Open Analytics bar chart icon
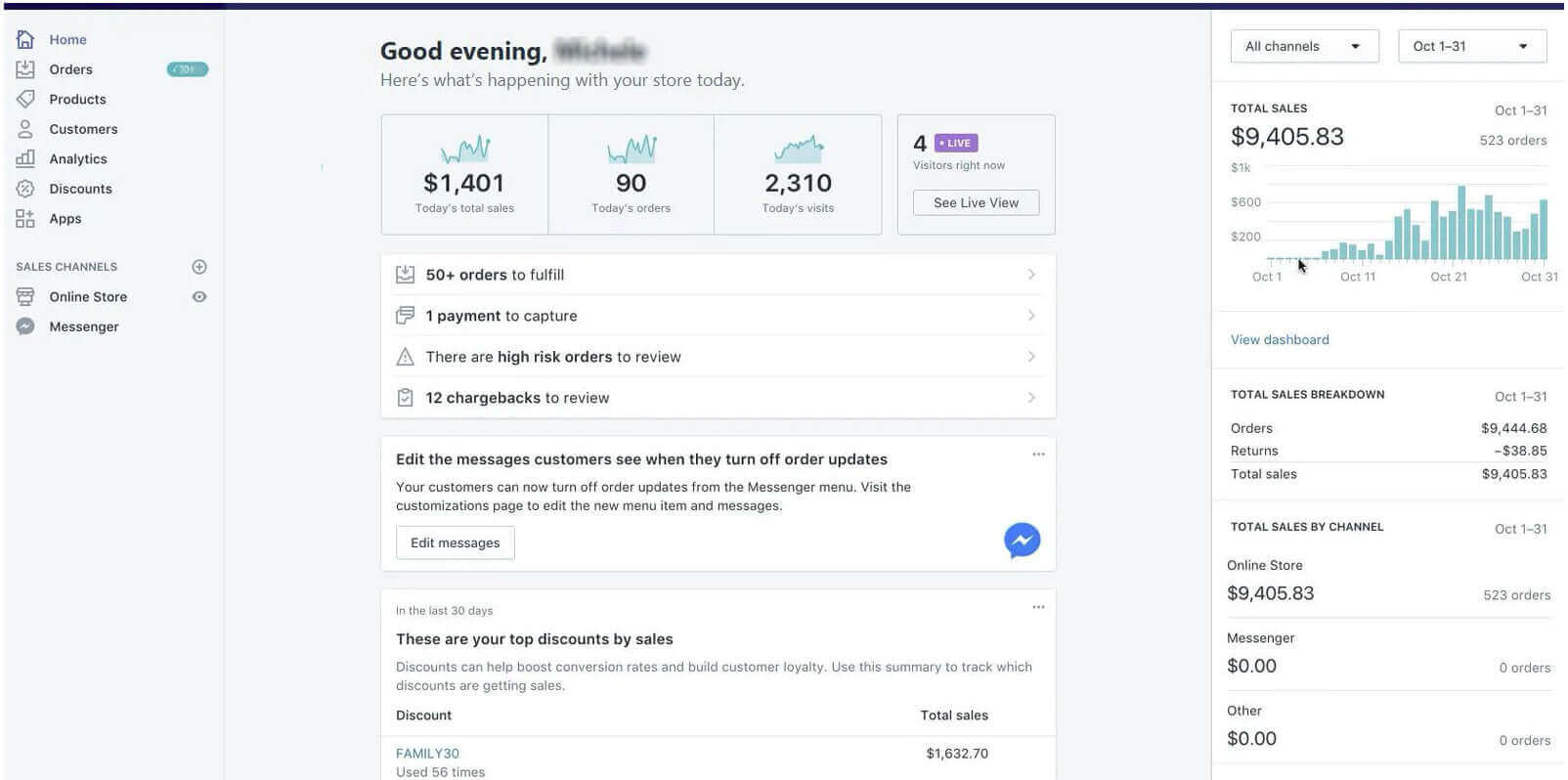The width and height of the screenshot is (1568, 780). [25, 158]
